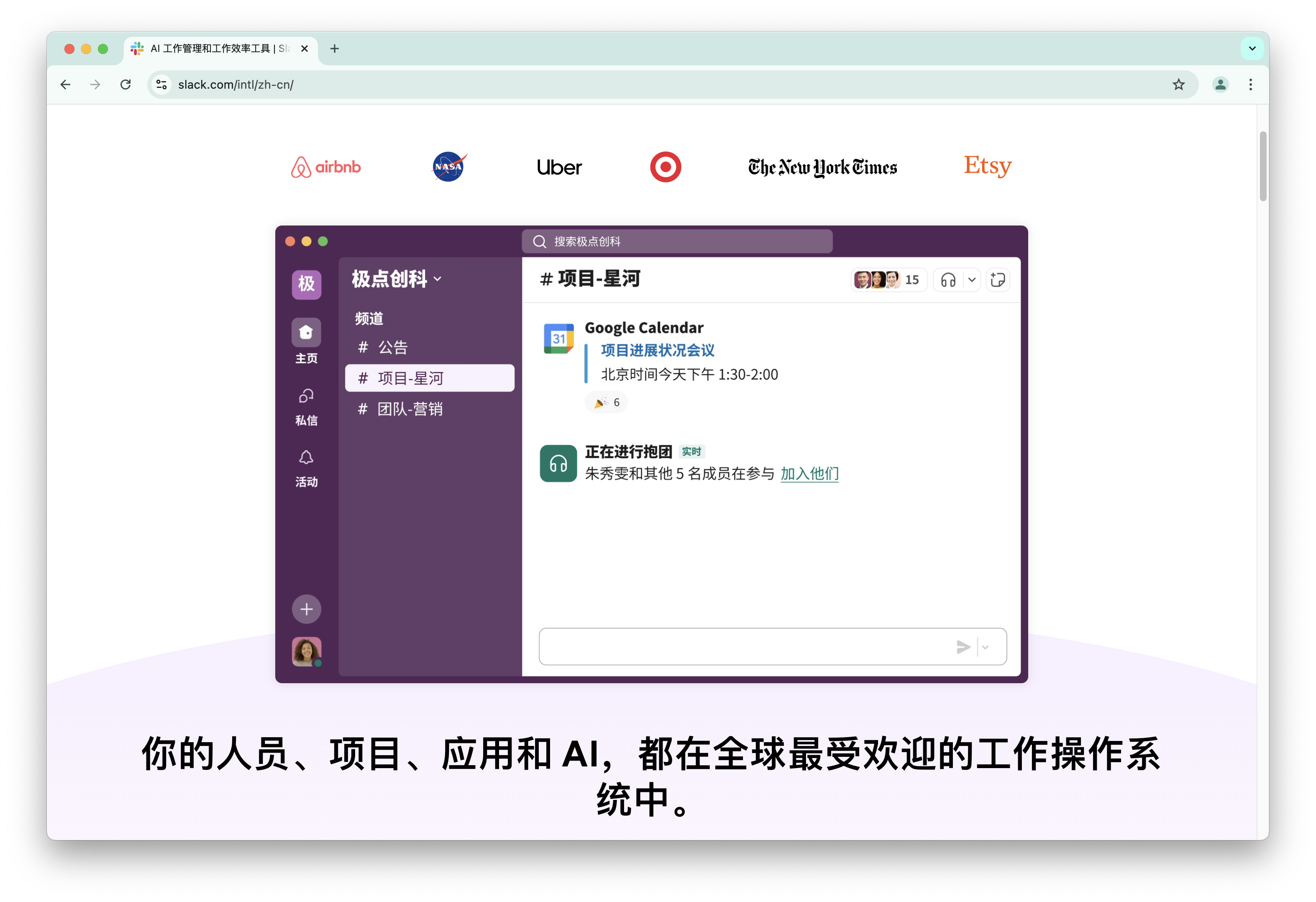Open the Activity (活动) bell icon
1316x902 pixels.
click(x=306, y=457)
